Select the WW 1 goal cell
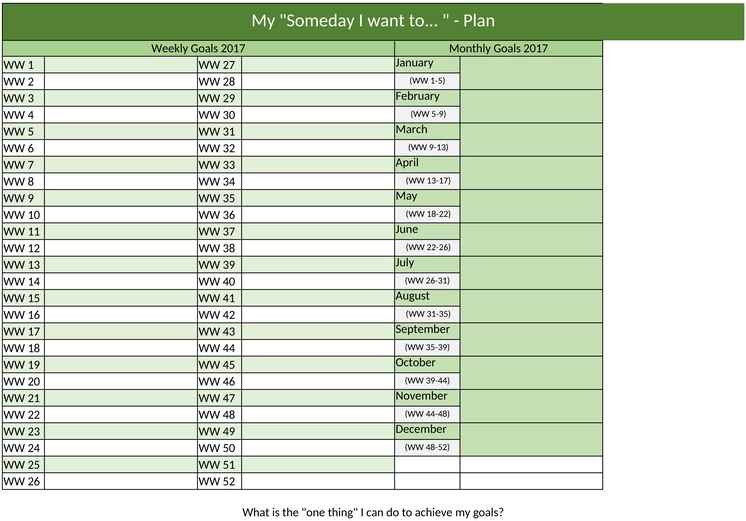The height and width of the screenshot is (521, 746). pyautogui.click(x=121, y=65)
